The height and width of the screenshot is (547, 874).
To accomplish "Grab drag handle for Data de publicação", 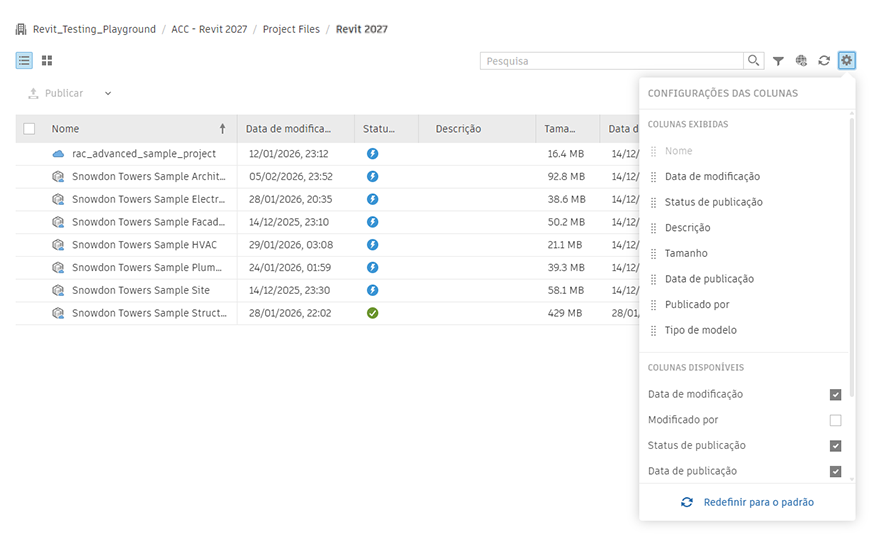I will point(653,279).
